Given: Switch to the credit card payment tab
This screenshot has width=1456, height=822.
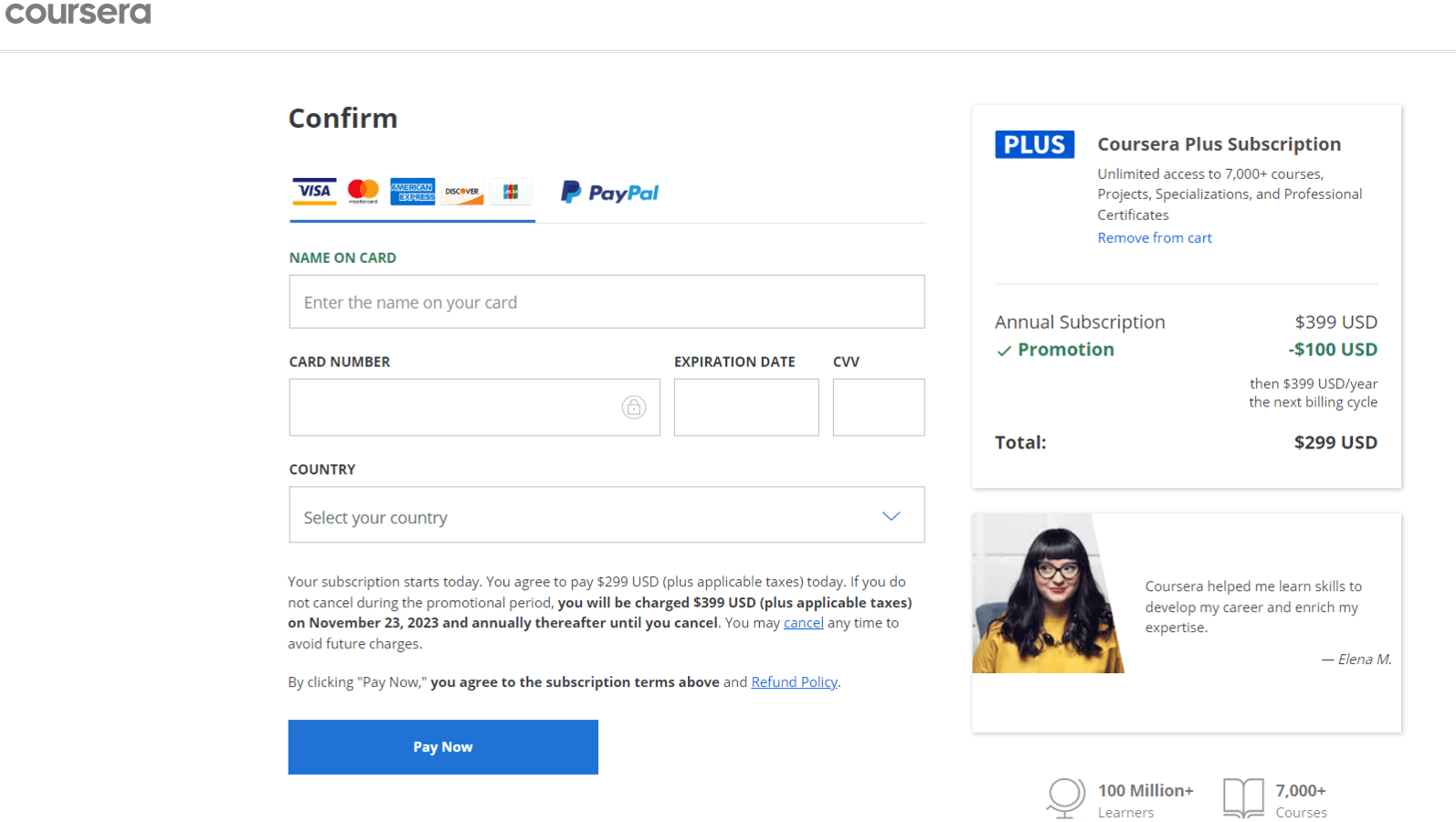Looking at the screenshot, I should pos(412,192).
